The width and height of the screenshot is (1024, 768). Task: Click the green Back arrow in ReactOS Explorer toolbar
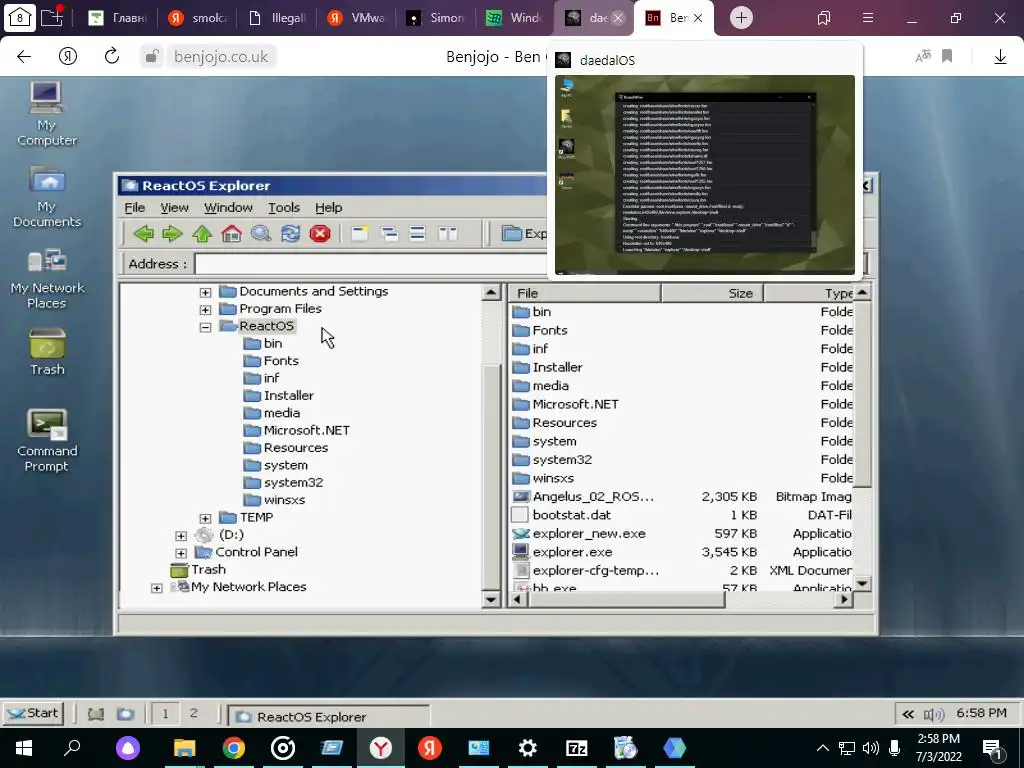pyautogui.click(x=144, y=234)
